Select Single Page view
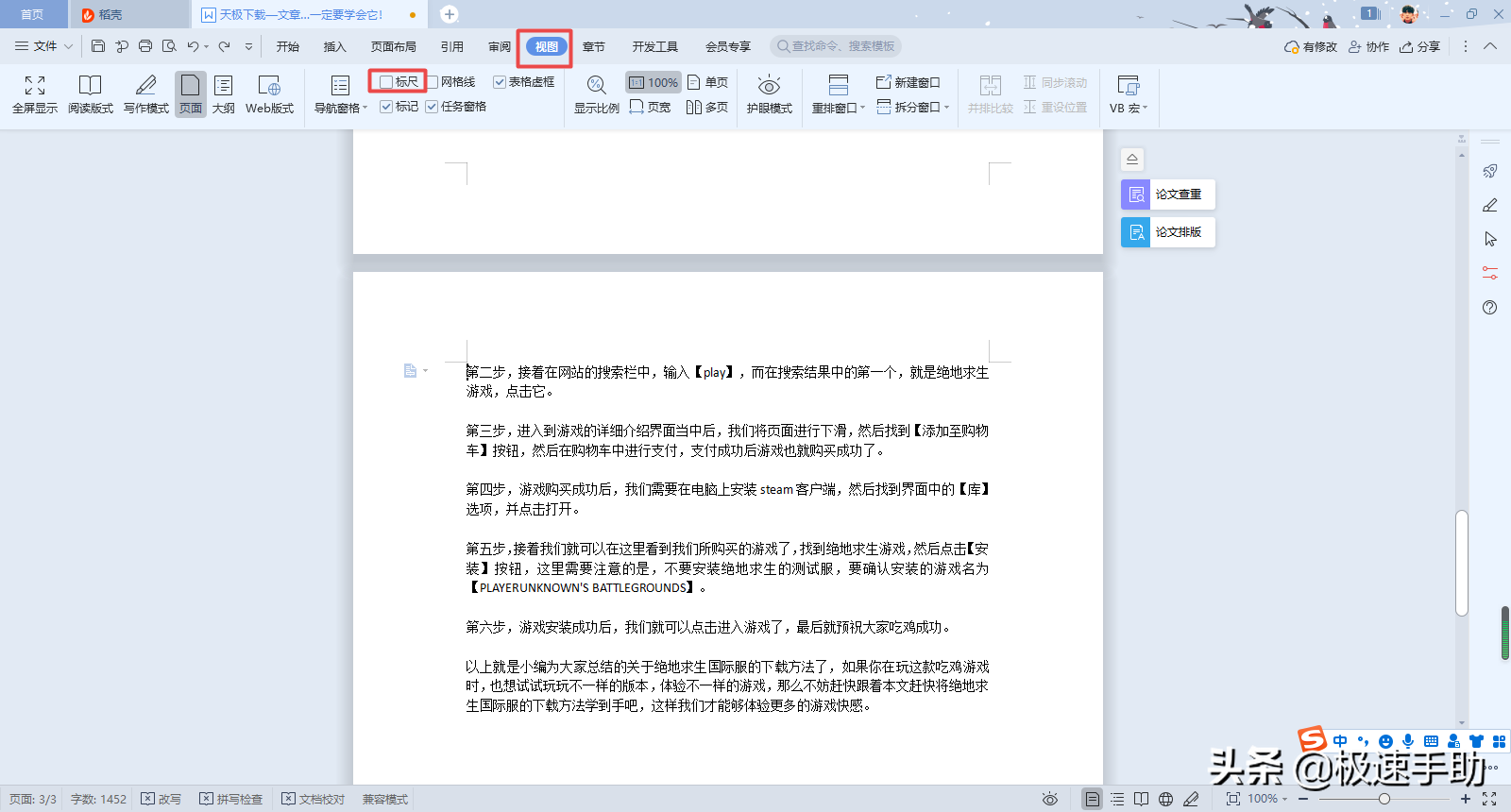The height and width of the screenshot is (812, 1511). click(x=707, y=82)
